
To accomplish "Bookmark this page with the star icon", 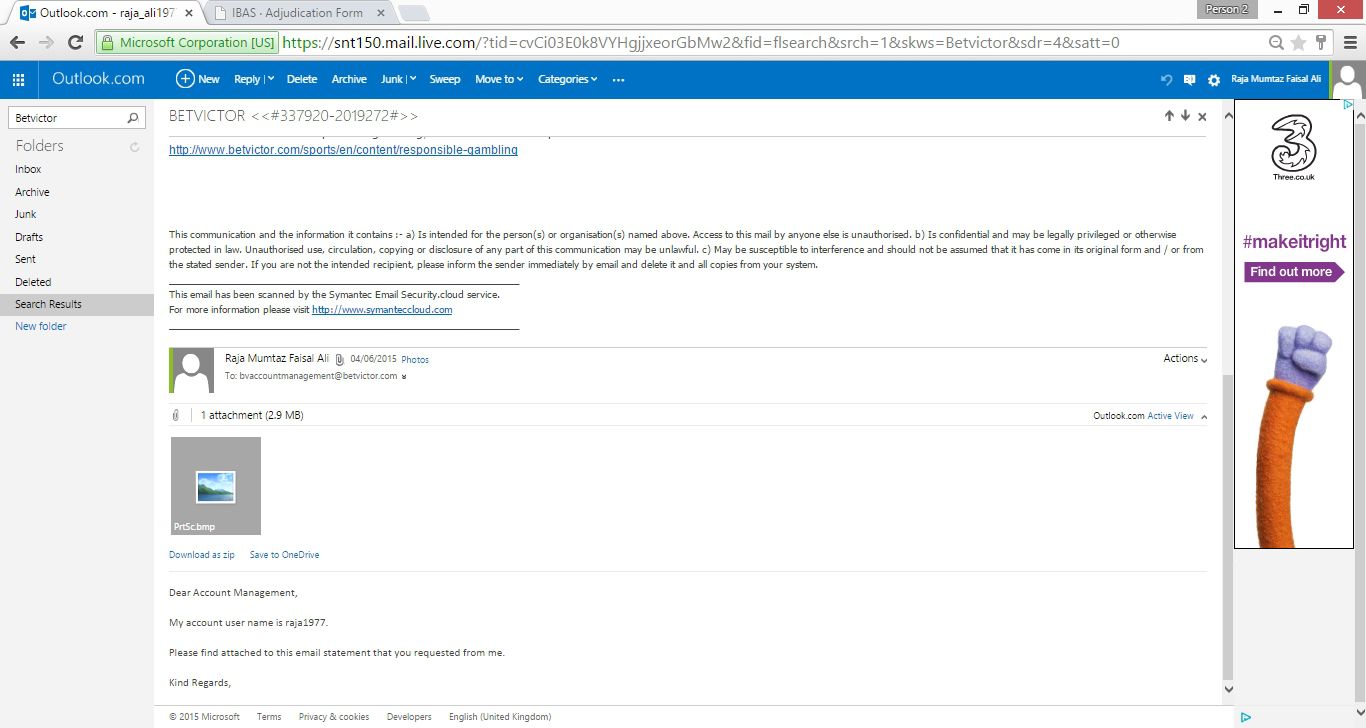I will 1298,43.
